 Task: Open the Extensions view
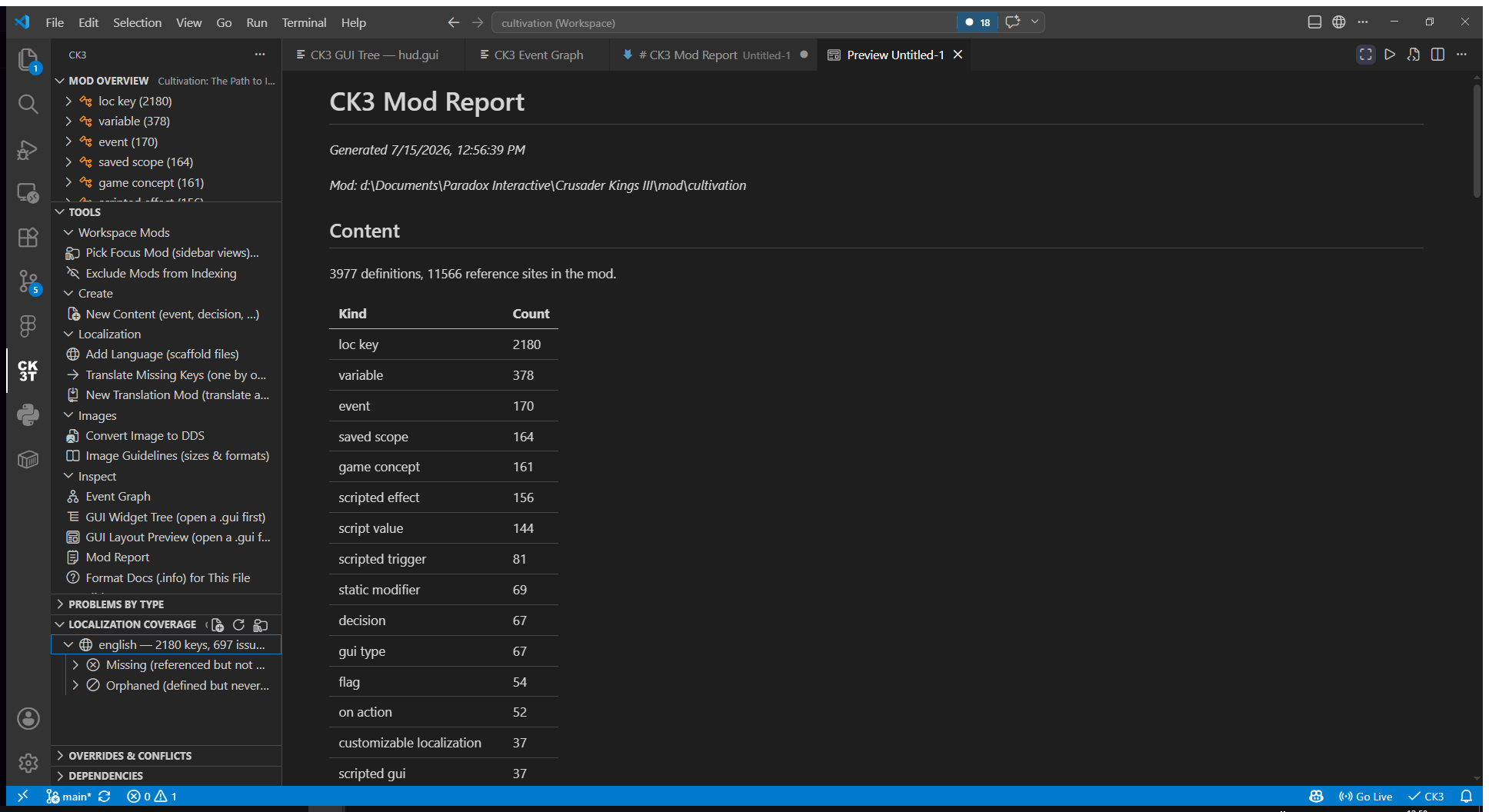click(28, 238)
